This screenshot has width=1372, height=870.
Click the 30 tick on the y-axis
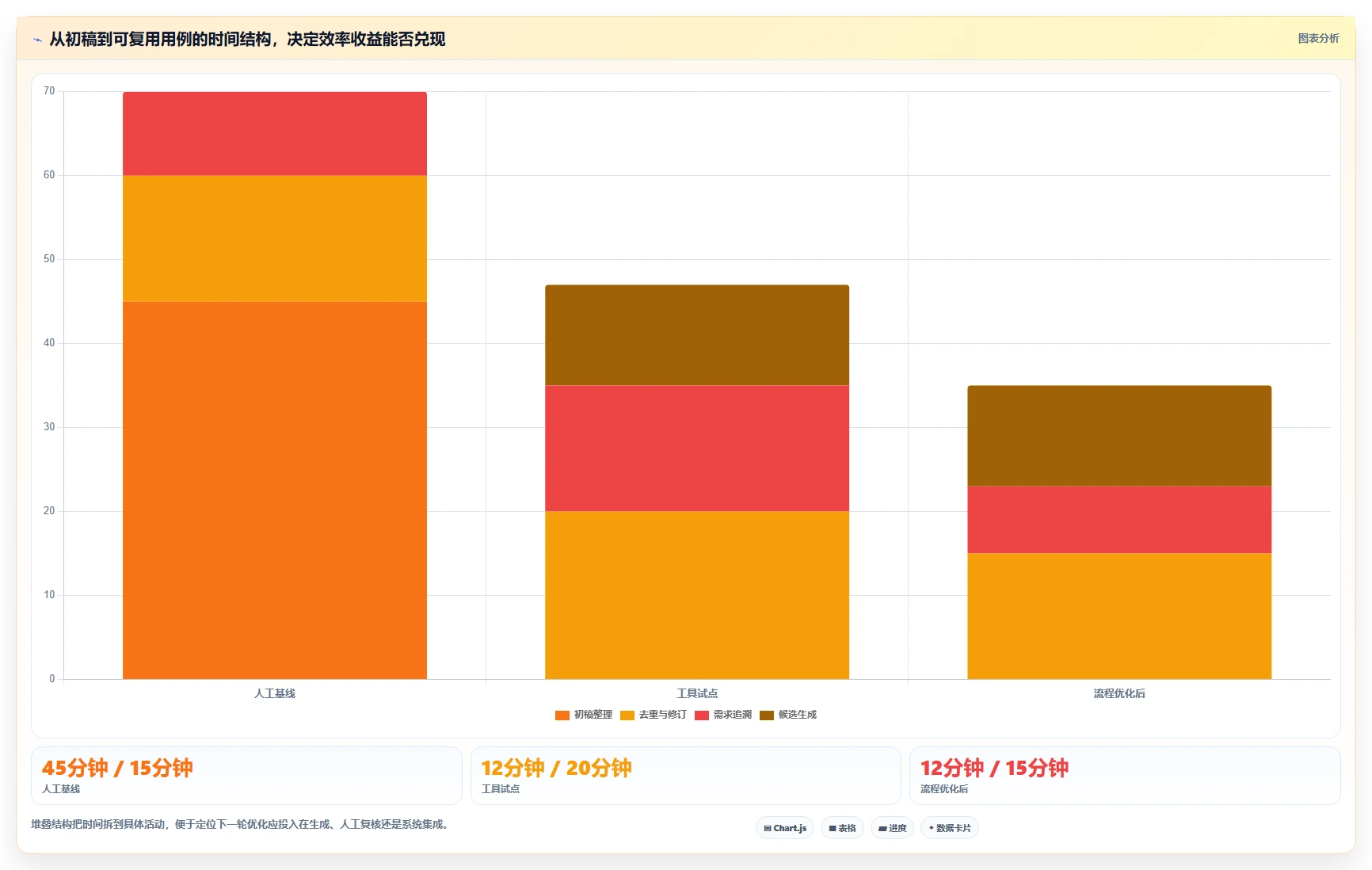pos(49,427)
